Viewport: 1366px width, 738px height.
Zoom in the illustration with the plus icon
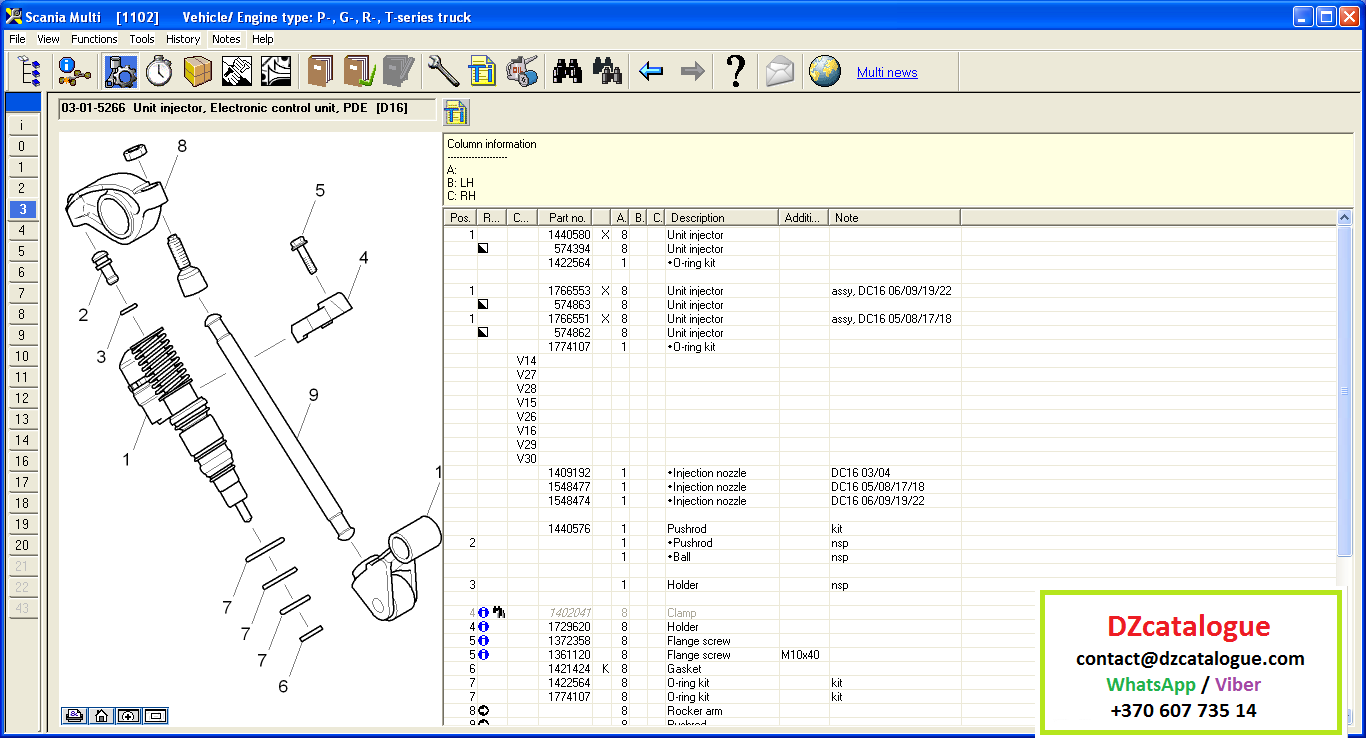(128, 715)
